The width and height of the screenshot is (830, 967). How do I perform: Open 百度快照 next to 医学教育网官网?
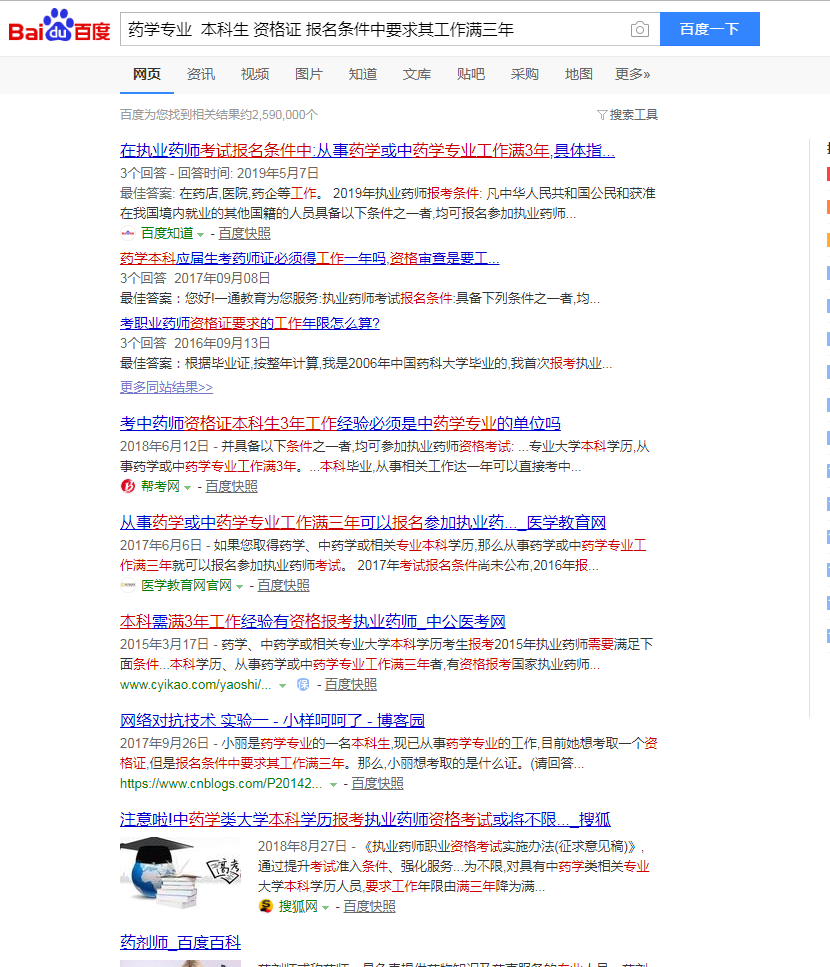283,585
